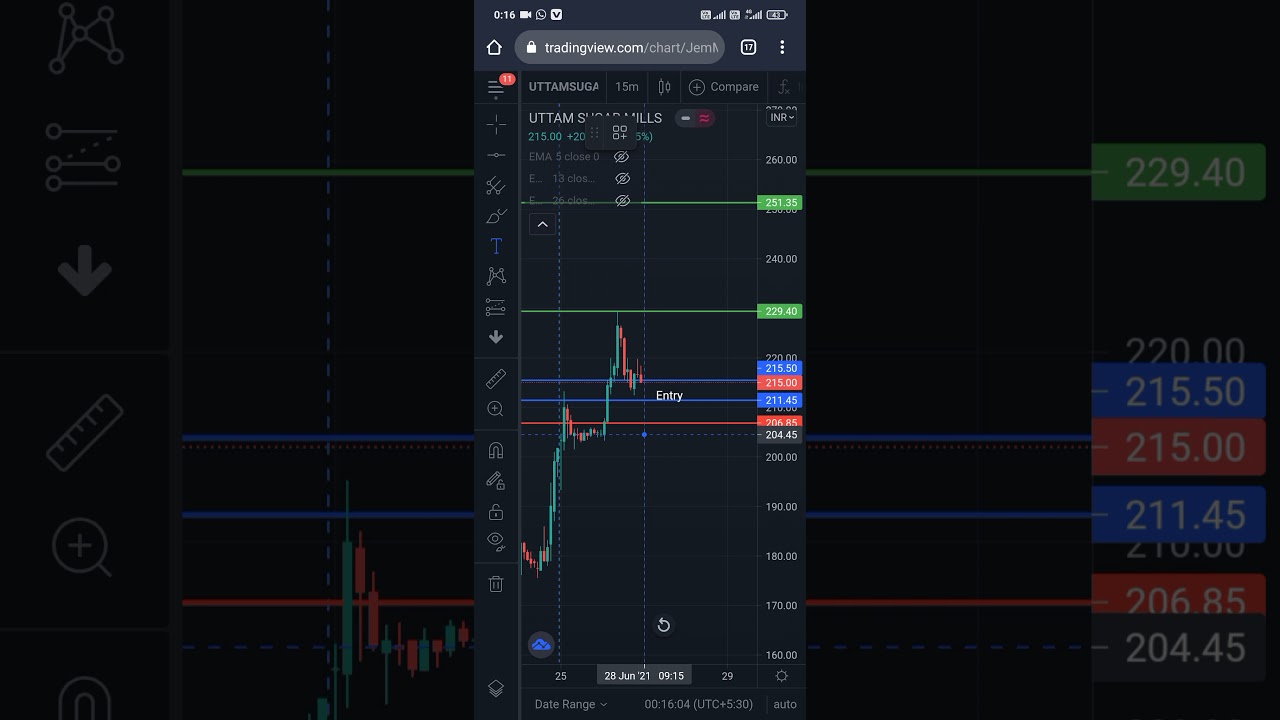
Task: Click the red 215.00 price label
Action: coord(781,383)
